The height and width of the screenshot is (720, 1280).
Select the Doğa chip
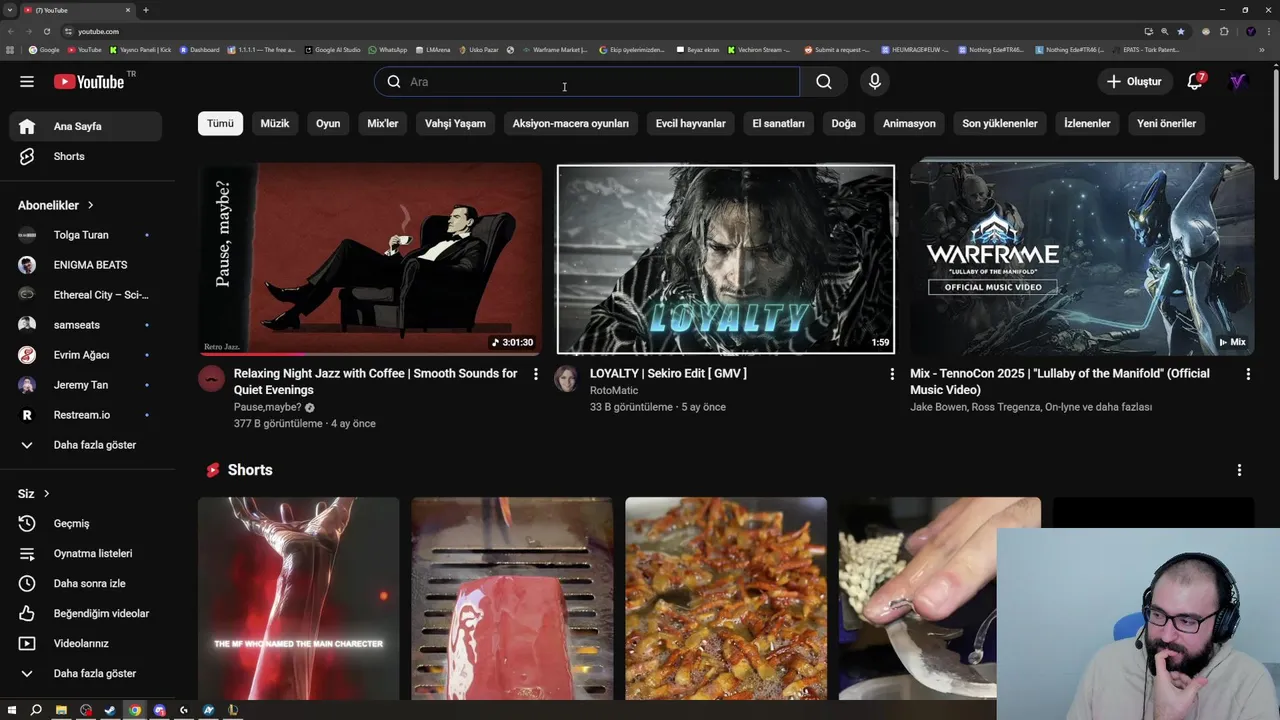[844, 123]
